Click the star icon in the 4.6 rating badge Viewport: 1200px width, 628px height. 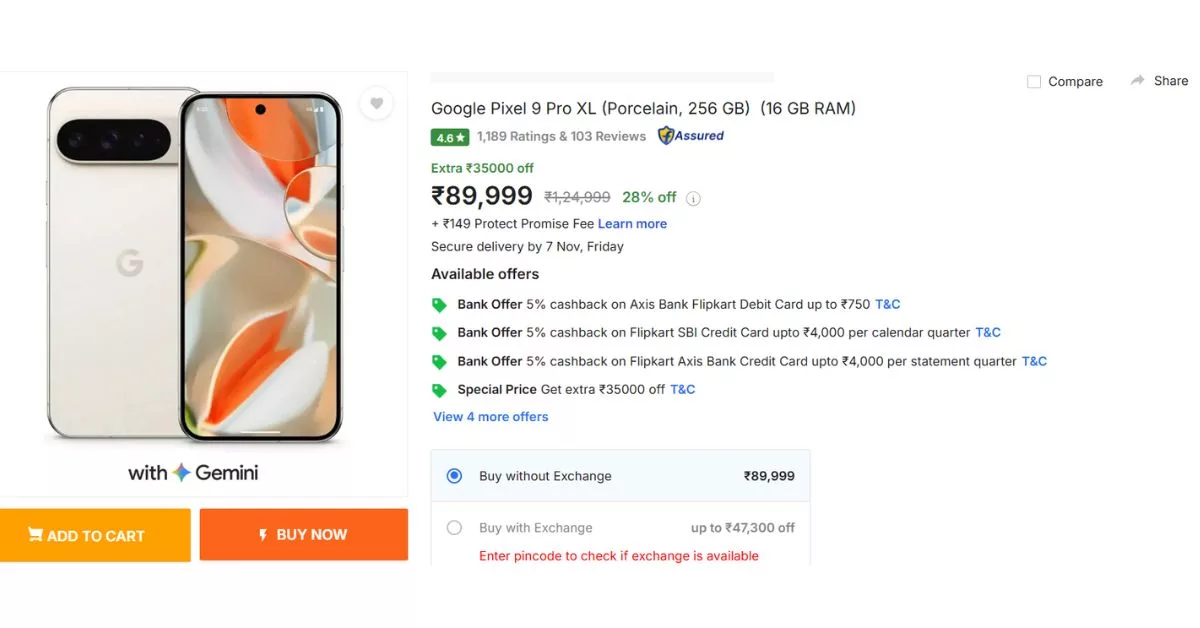pyautogui.click(x=458, y=135)
